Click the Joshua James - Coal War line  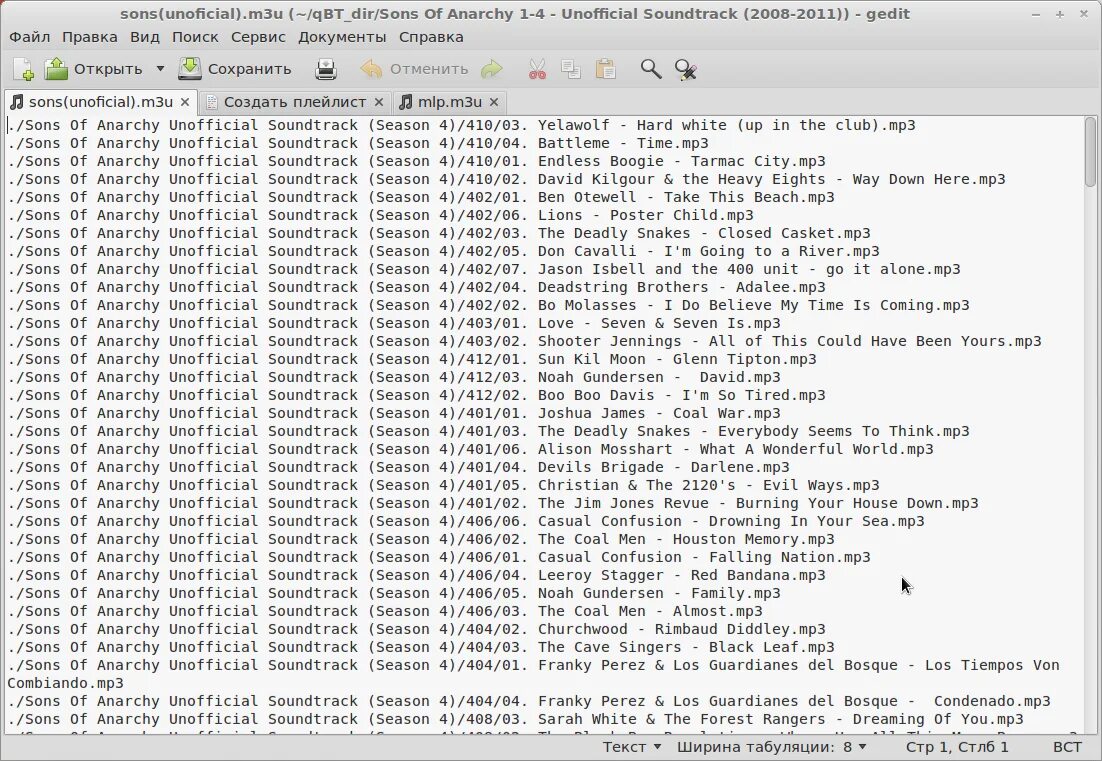point(394,413)
